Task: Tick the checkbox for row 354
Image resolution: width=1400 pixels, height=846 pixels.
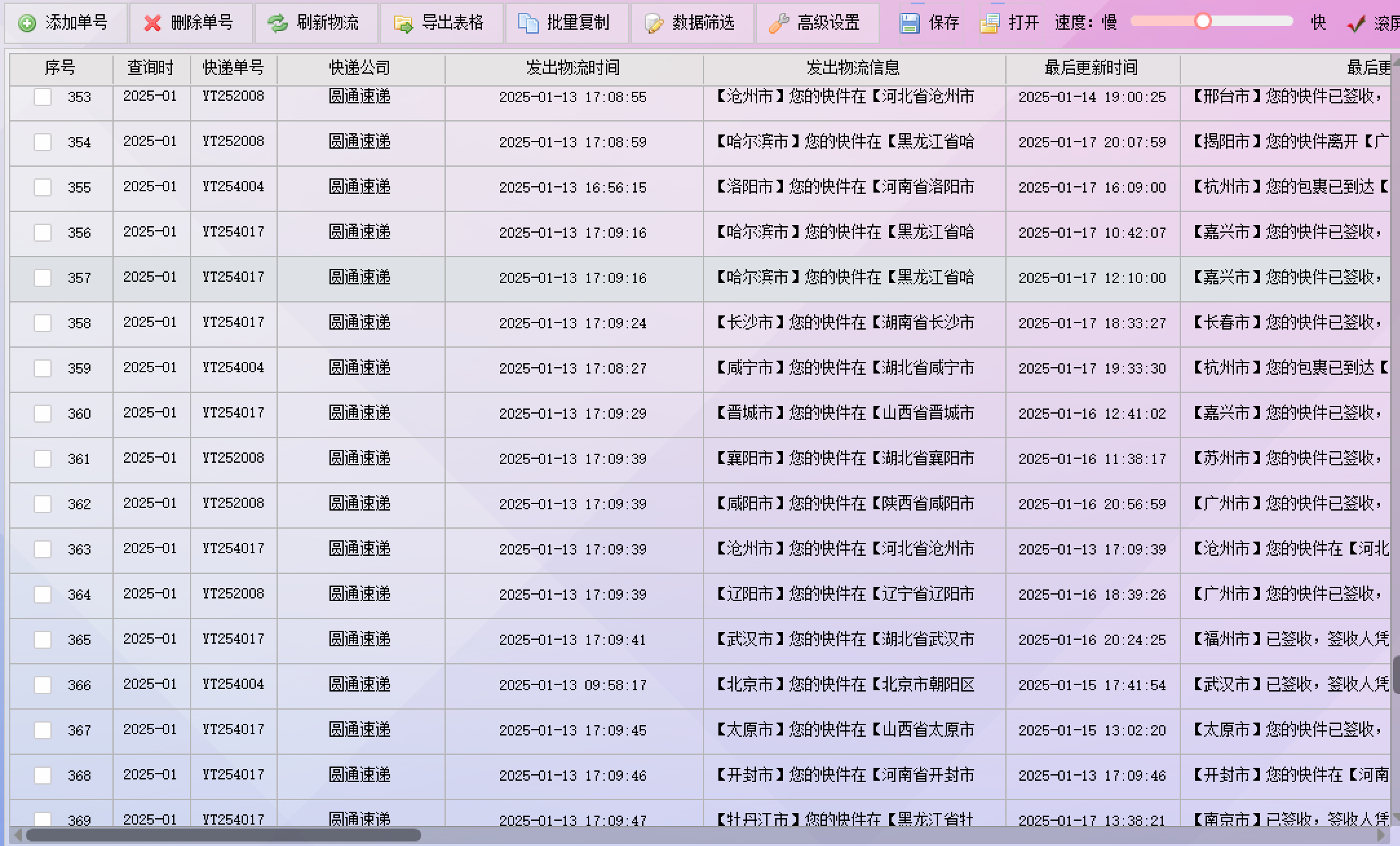Action: (x=43, y=142)
